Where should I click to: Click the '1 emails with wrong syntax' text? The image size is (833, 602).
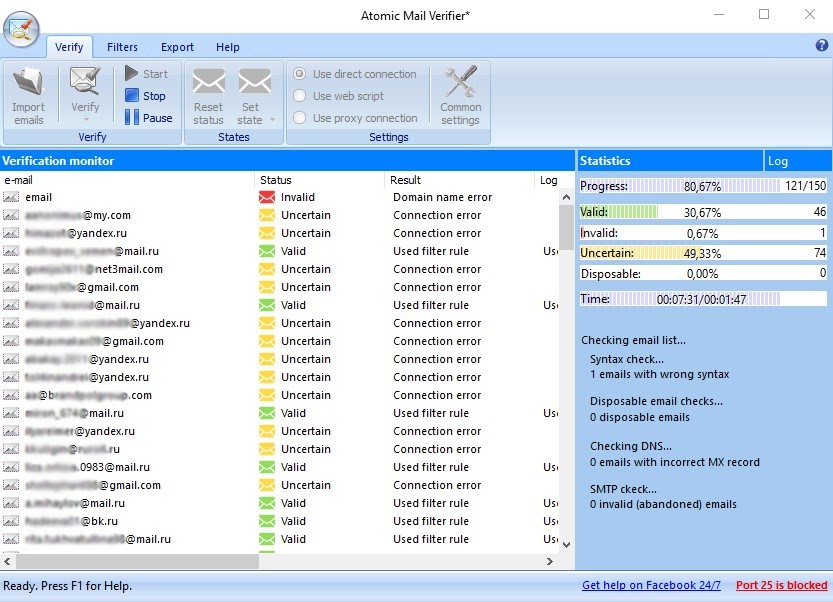click(x=659, y=375)
